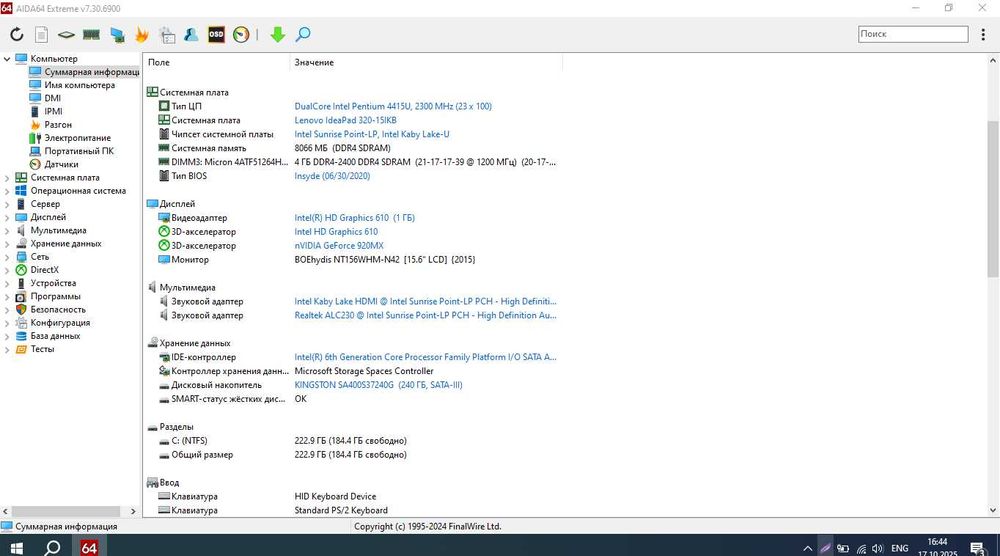1000x556 pixels.
Task: Open the Insyde BIOS link
Action: (332, 176)
